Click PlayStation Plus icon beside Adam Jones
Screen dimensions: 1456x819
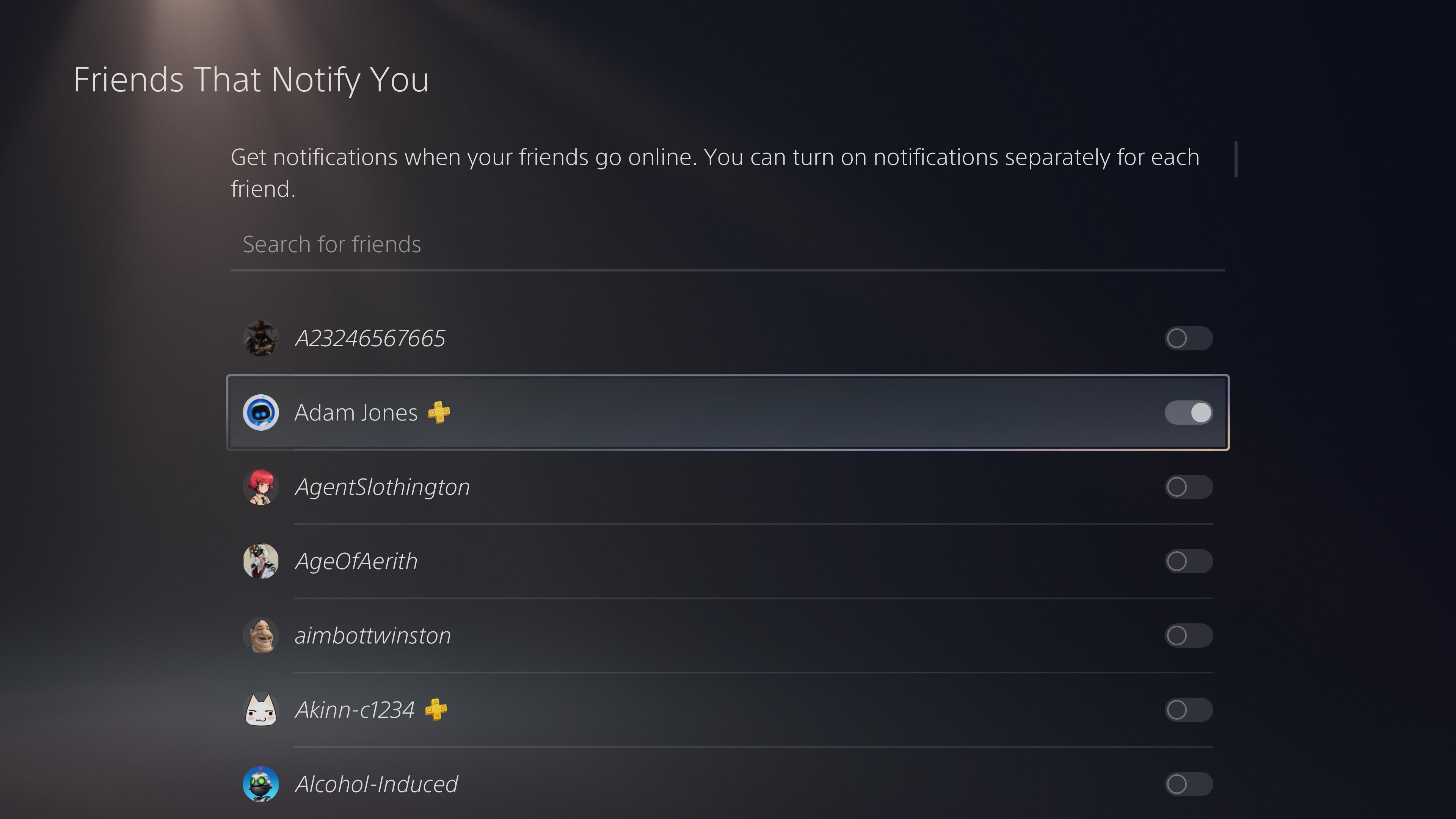[439, 413]
